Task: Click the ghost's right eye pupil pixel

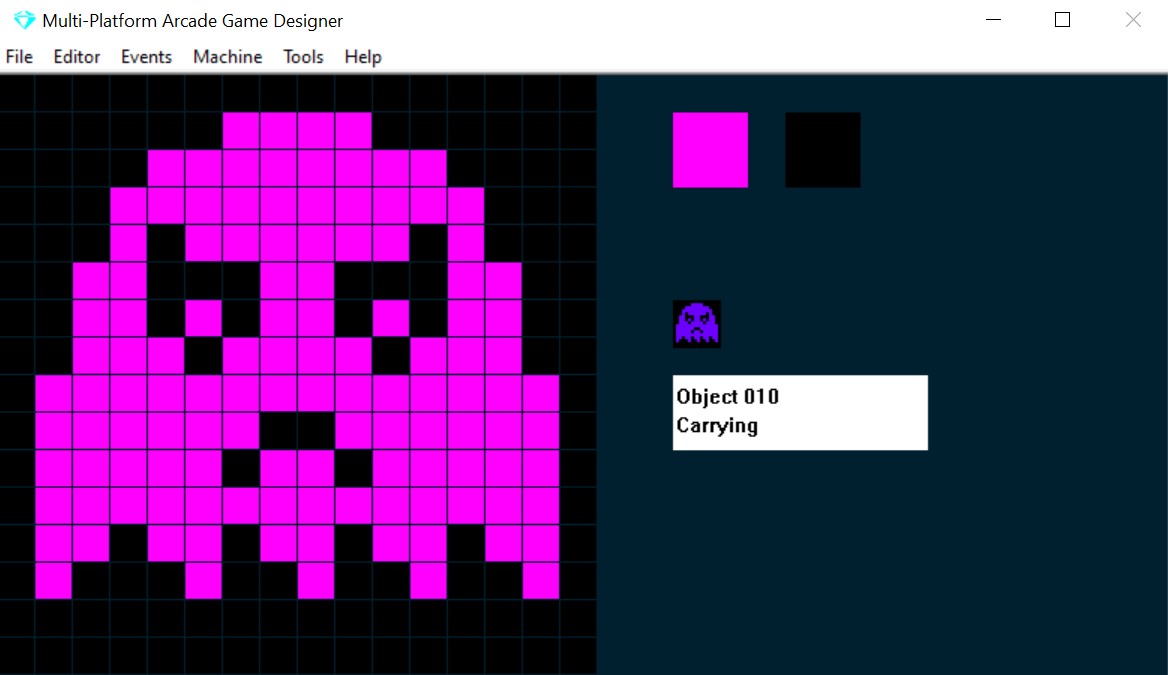Action: click(x=390, y=318)
